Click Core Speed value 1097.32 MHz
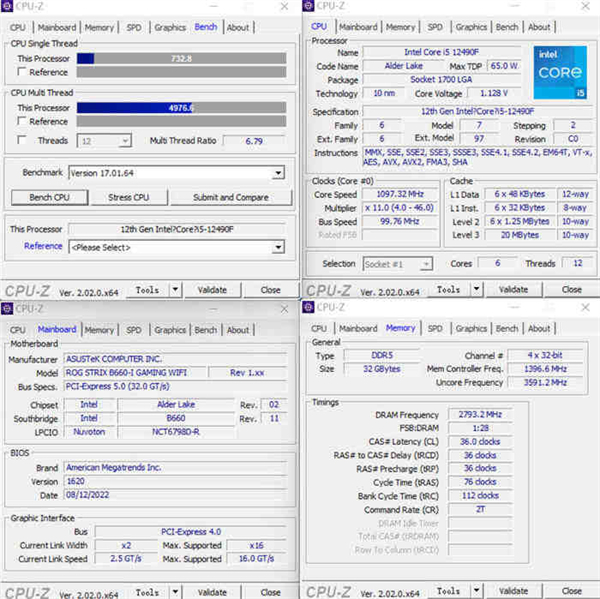Screen dimensions: 600x599 pos(400,194)
